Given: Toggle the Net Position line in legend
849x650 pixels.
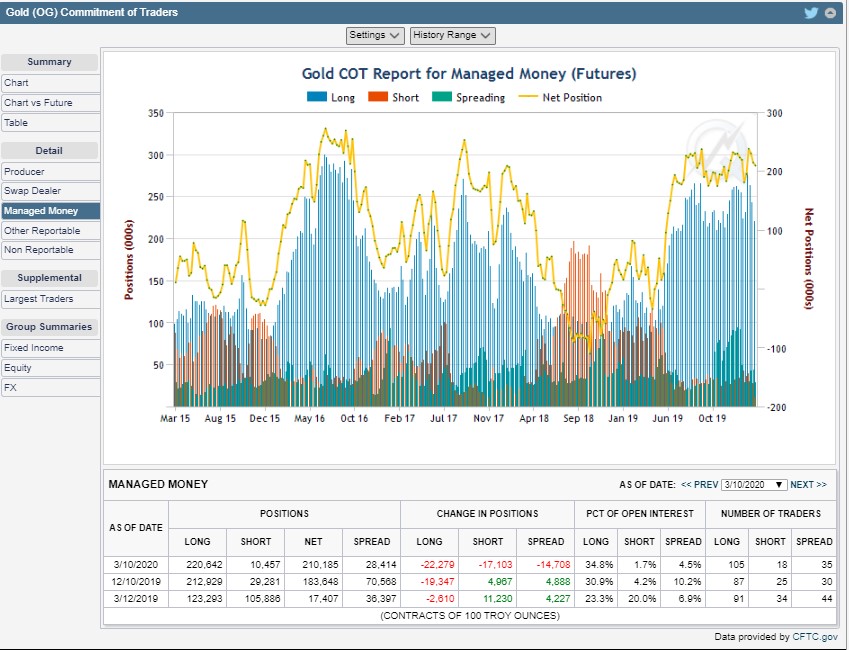Looking at the screenshot, I should pos(560,98).
